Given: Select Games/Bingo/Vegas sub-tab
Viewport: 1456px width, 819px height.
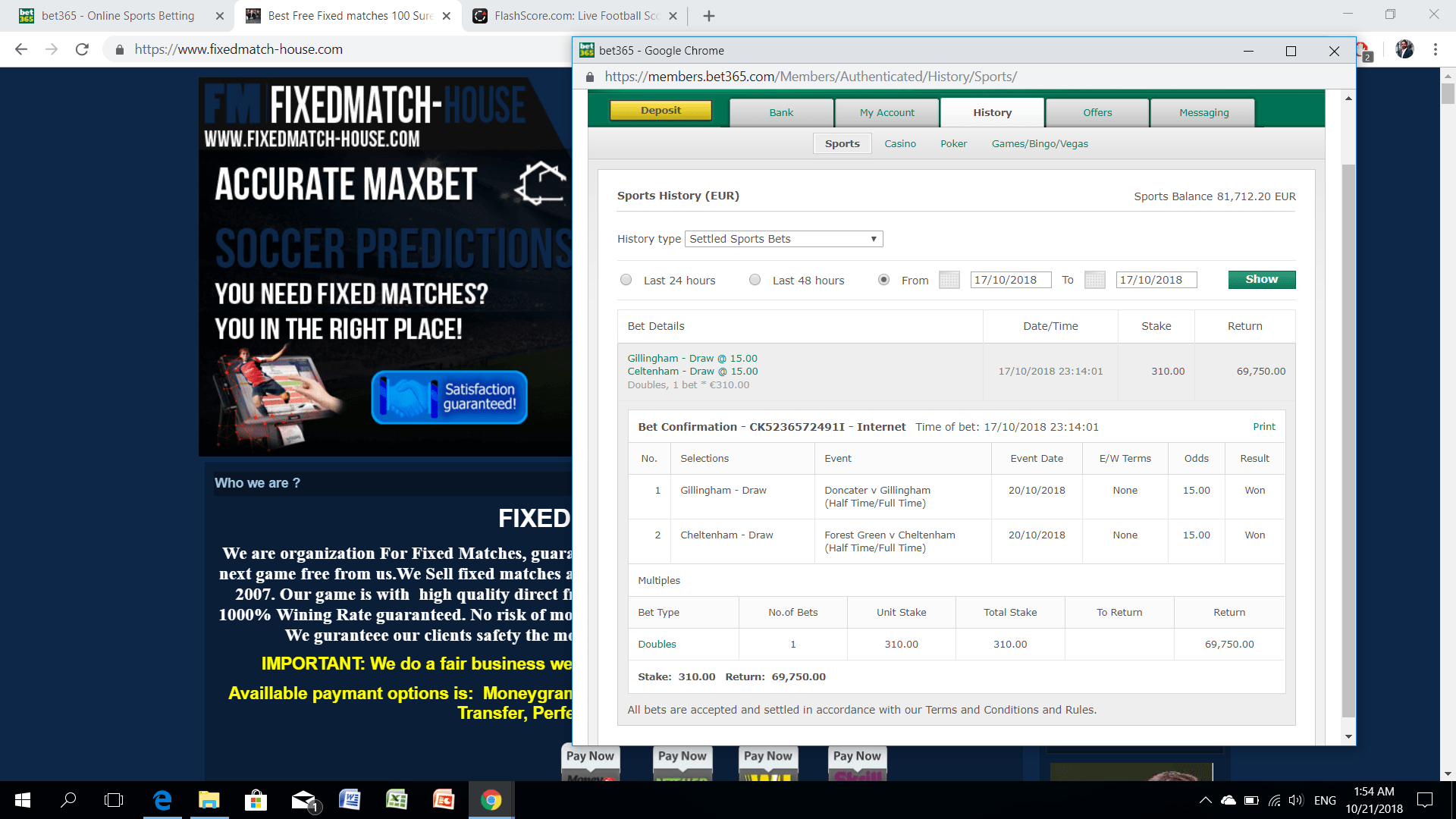Looking at the screenshot, I should coord(1040,144).
